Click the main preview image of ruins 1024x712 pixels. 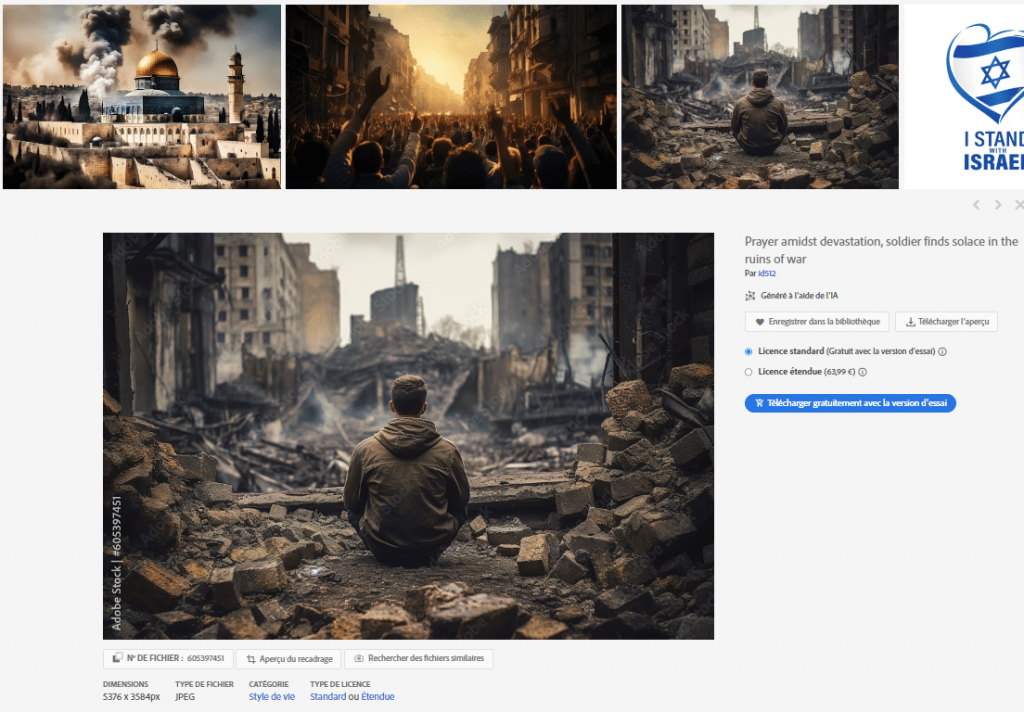pos(408,436)
